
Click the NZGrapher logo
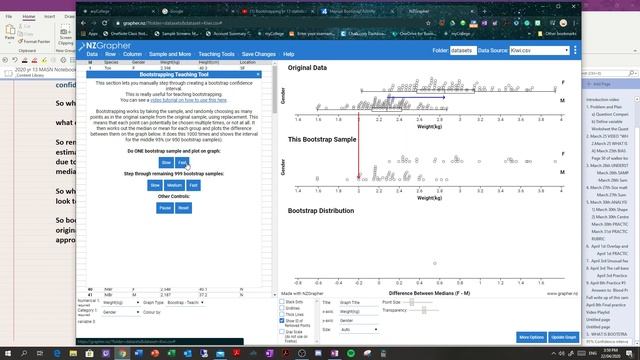105,46
